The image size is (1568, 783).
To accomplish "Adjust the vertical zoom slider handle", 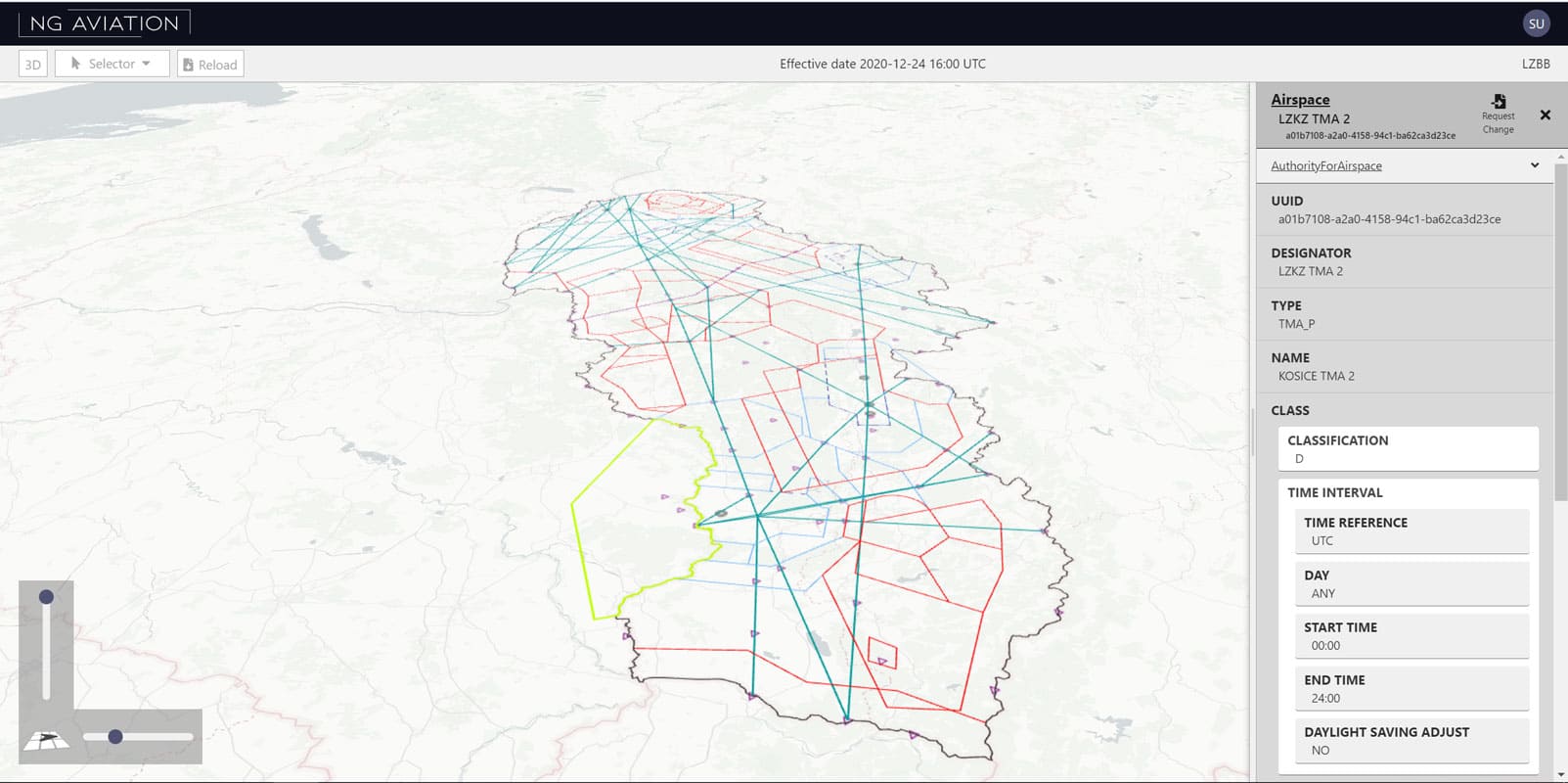I will coord(46,596).
